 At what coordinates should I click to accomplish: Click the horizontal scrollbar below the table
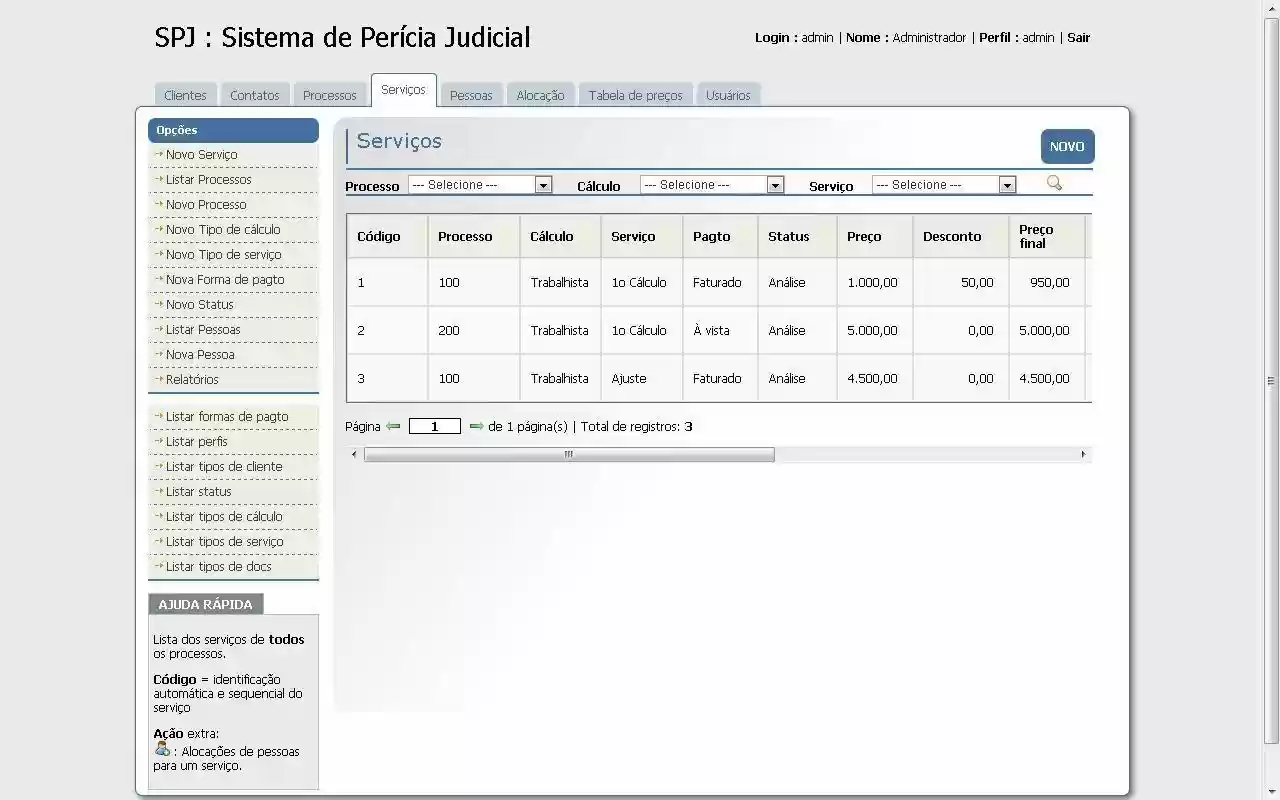tap(568, 454)
